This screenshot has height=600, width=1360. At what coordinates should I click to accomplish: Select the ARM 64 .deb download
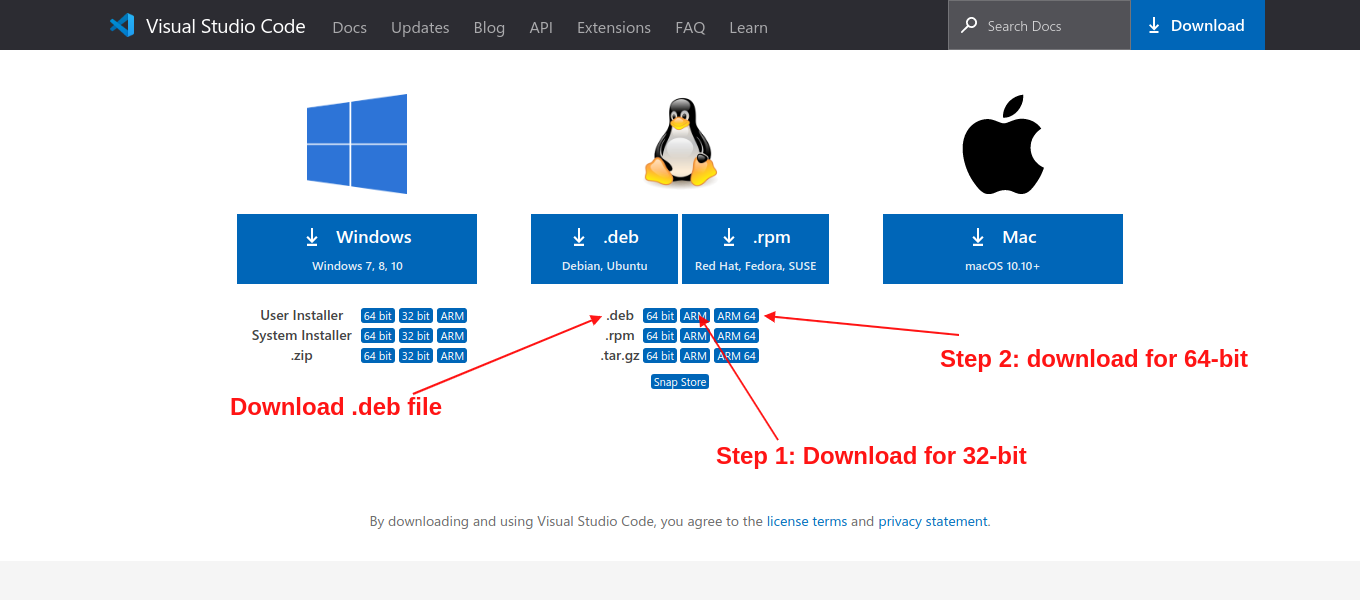coord(736,315)
